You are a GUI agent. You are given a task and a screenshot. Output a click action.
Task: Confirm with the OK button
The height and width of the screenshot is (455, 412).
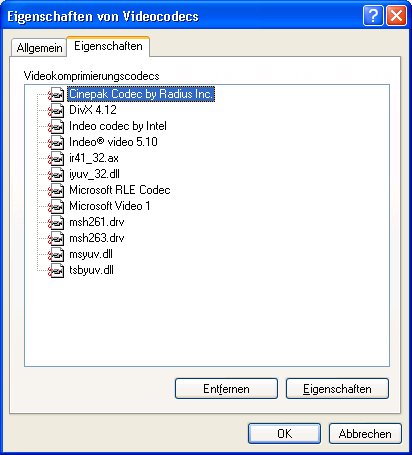coord(284,434)
